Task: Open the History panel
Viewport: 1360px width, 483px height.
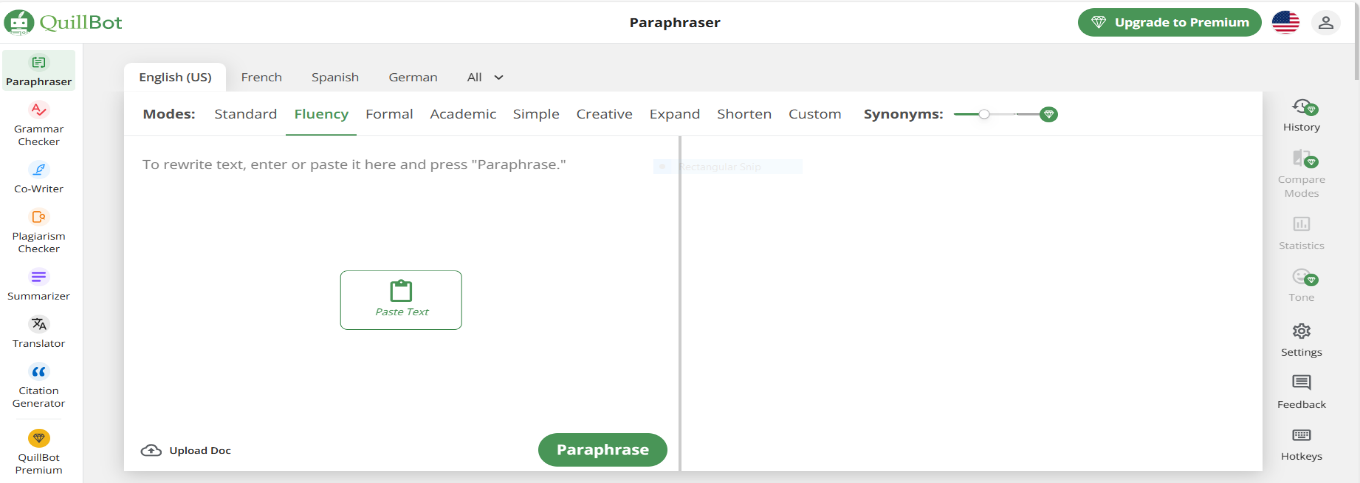Action: 1301,114
